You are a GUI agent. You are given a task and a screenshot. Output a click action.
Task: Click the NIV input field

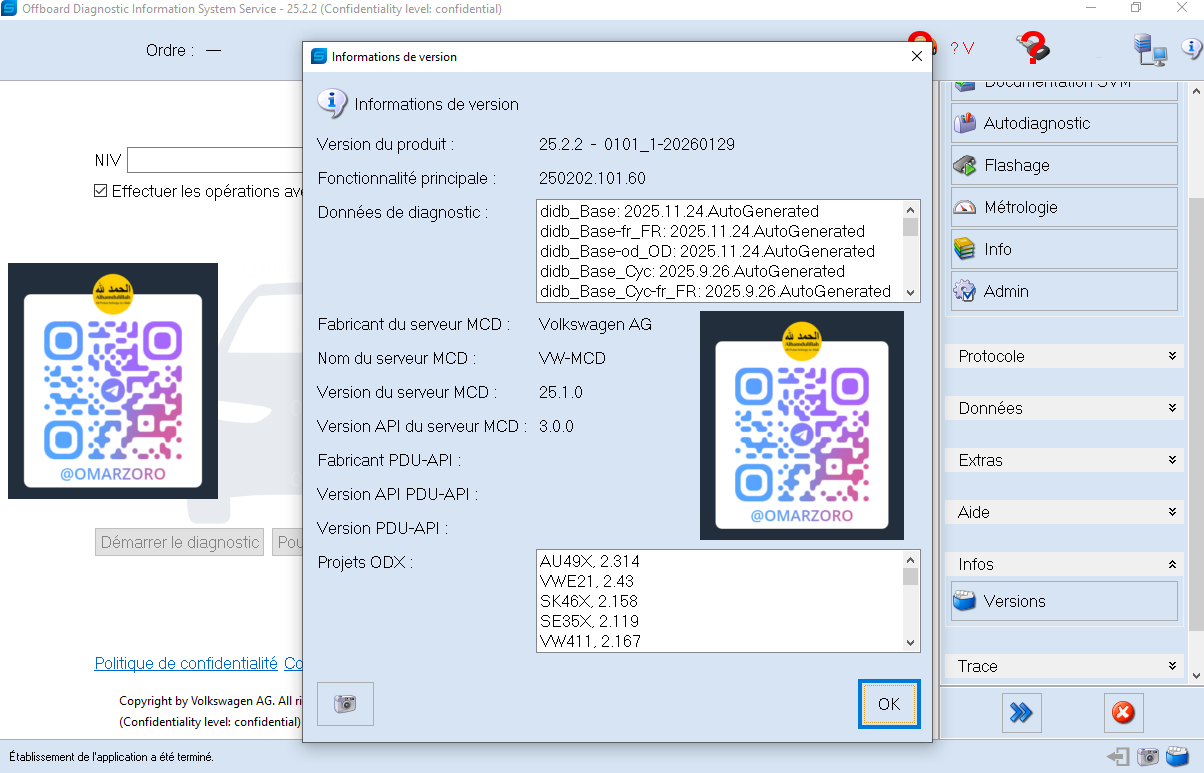click(x=215, y=160)
